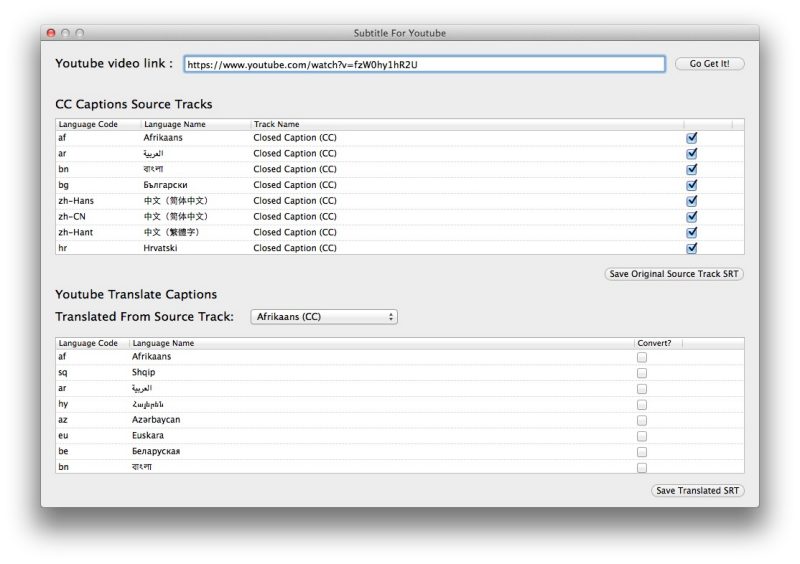
Task: Select the Shqip translation row
Action: click(399, 373)
